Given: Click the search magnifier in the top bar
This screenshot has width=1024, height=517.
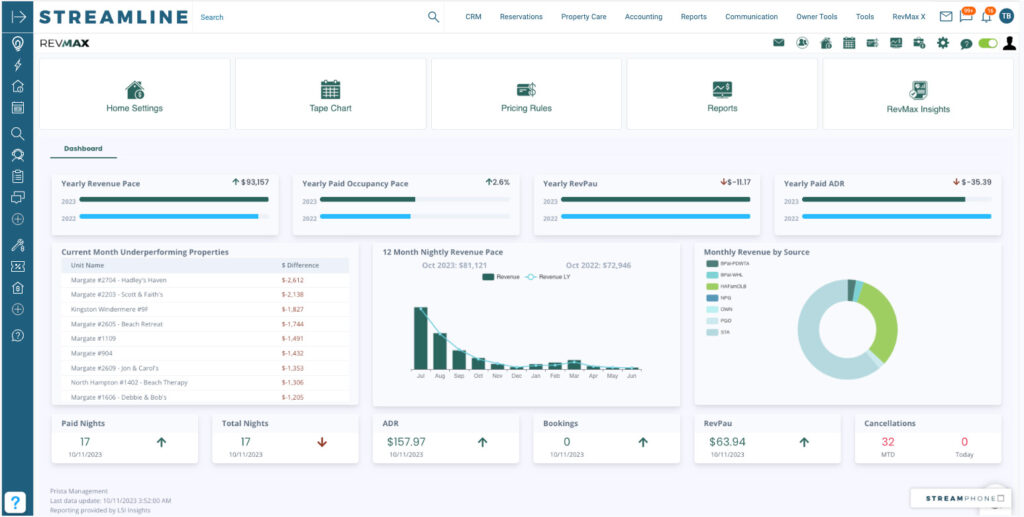Looking at the screenshot, I should click(434, 17).
